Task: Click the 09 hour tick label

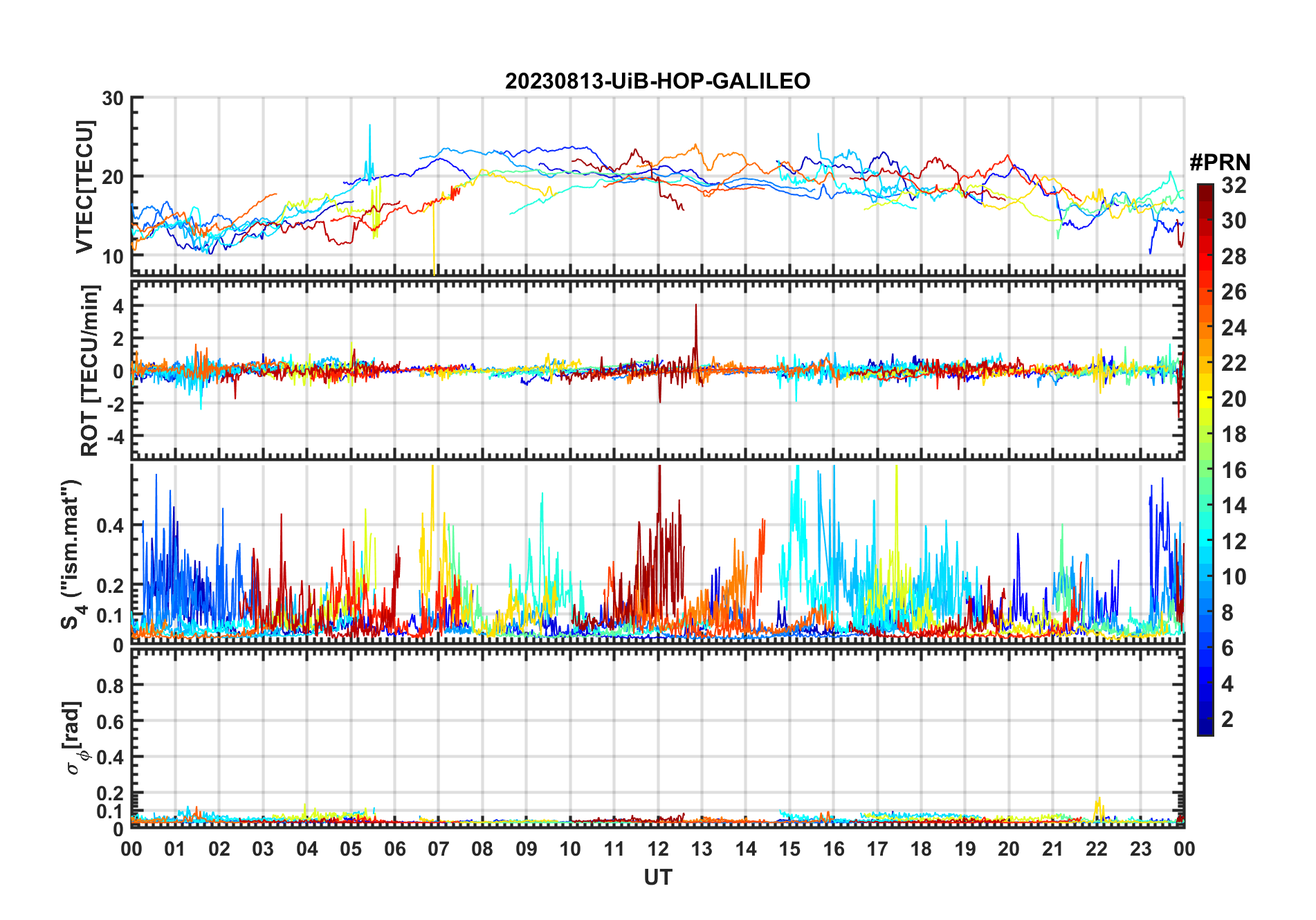Action: coord(527,849)
